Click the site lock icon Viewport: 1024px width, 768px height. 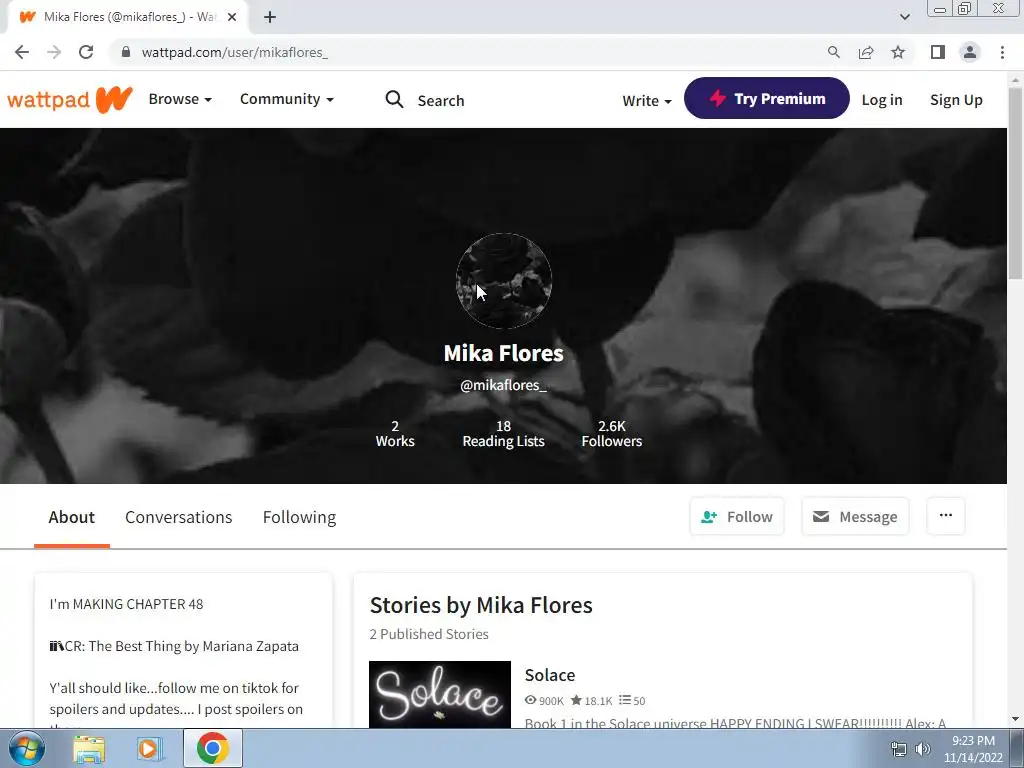pyautogui.click(x=126, y=52)
